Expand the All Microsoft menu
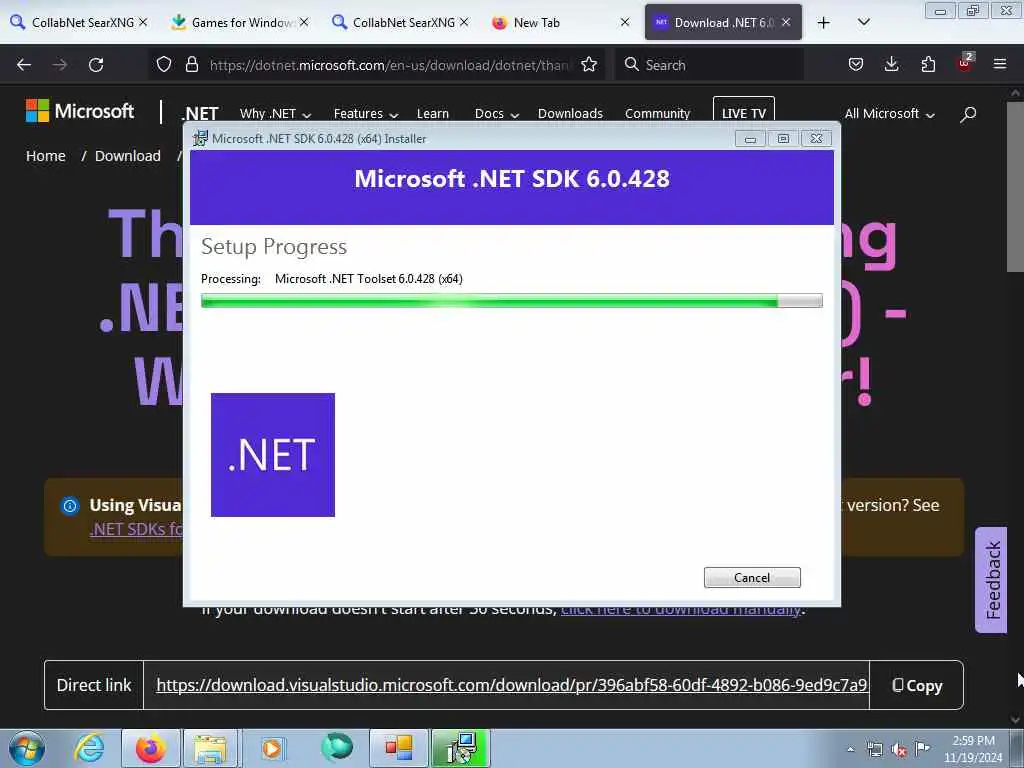 [889, 114]
